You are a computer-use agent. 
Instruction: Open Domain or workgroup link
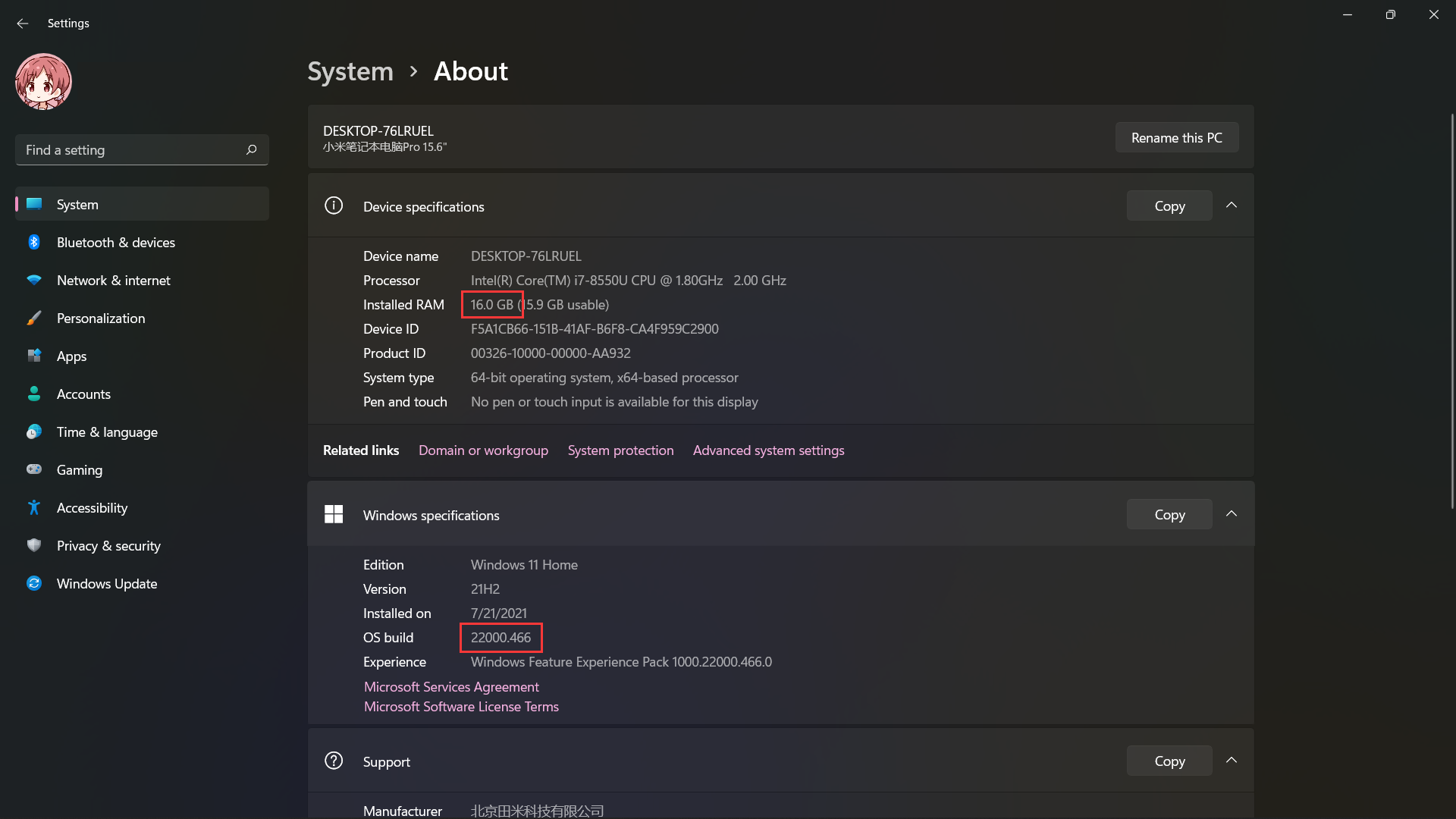[483, 450]
